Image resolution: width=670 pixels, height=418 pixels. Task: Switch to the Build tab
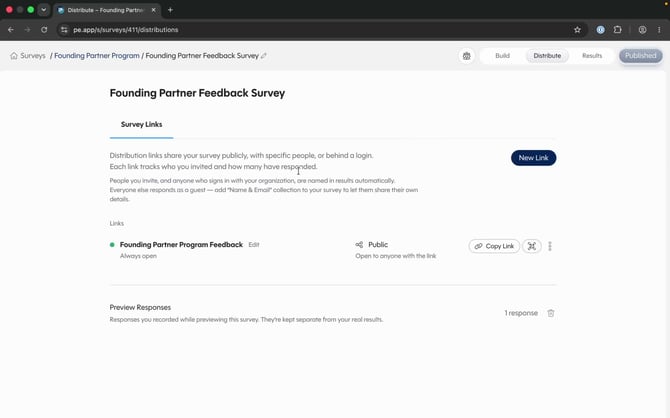point(502,56)
